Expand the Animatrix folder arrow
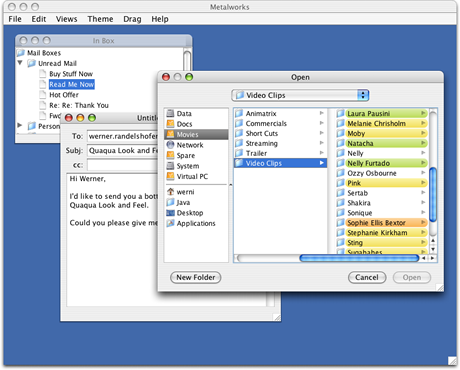The height and width of the screenshot is (370, 460). [x=322, y=113]
